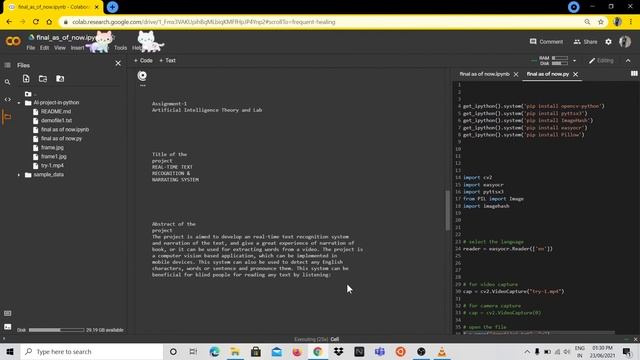Expand the sample_data folder
Viewport: 640px width, 360px height.
(19, 175)
